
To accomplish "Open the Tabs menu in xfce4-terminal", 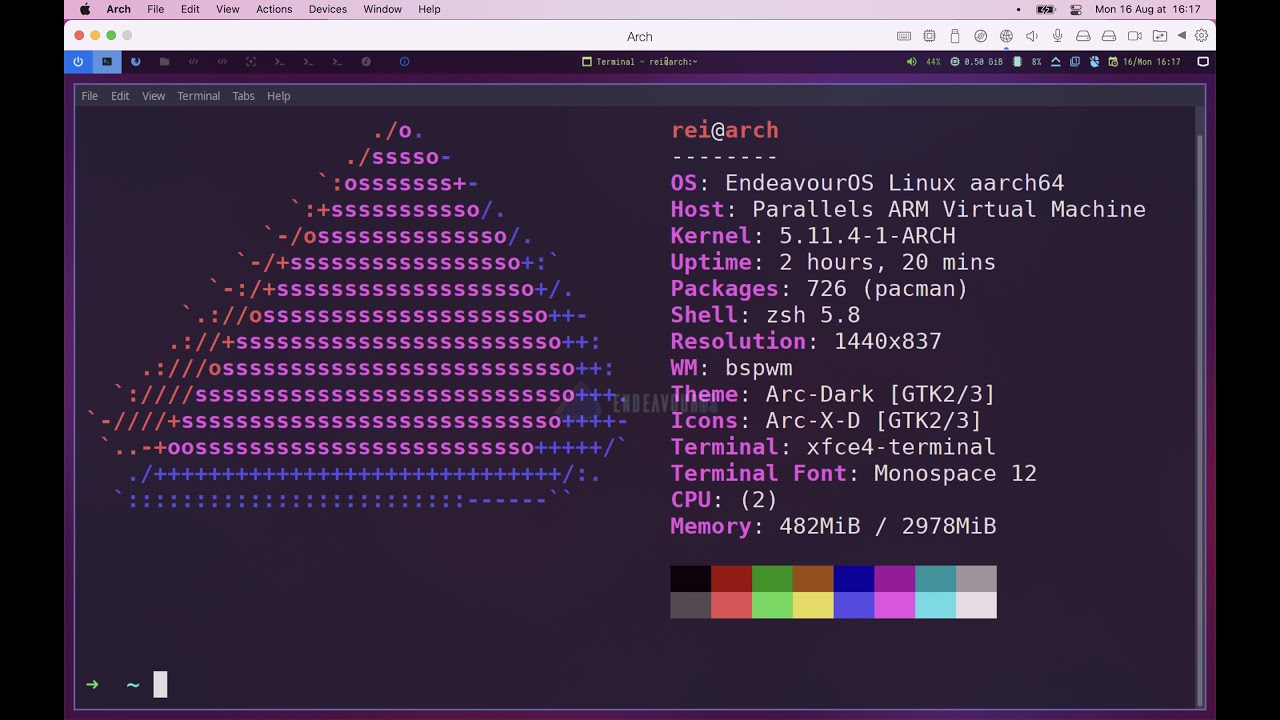I will 243,96.
